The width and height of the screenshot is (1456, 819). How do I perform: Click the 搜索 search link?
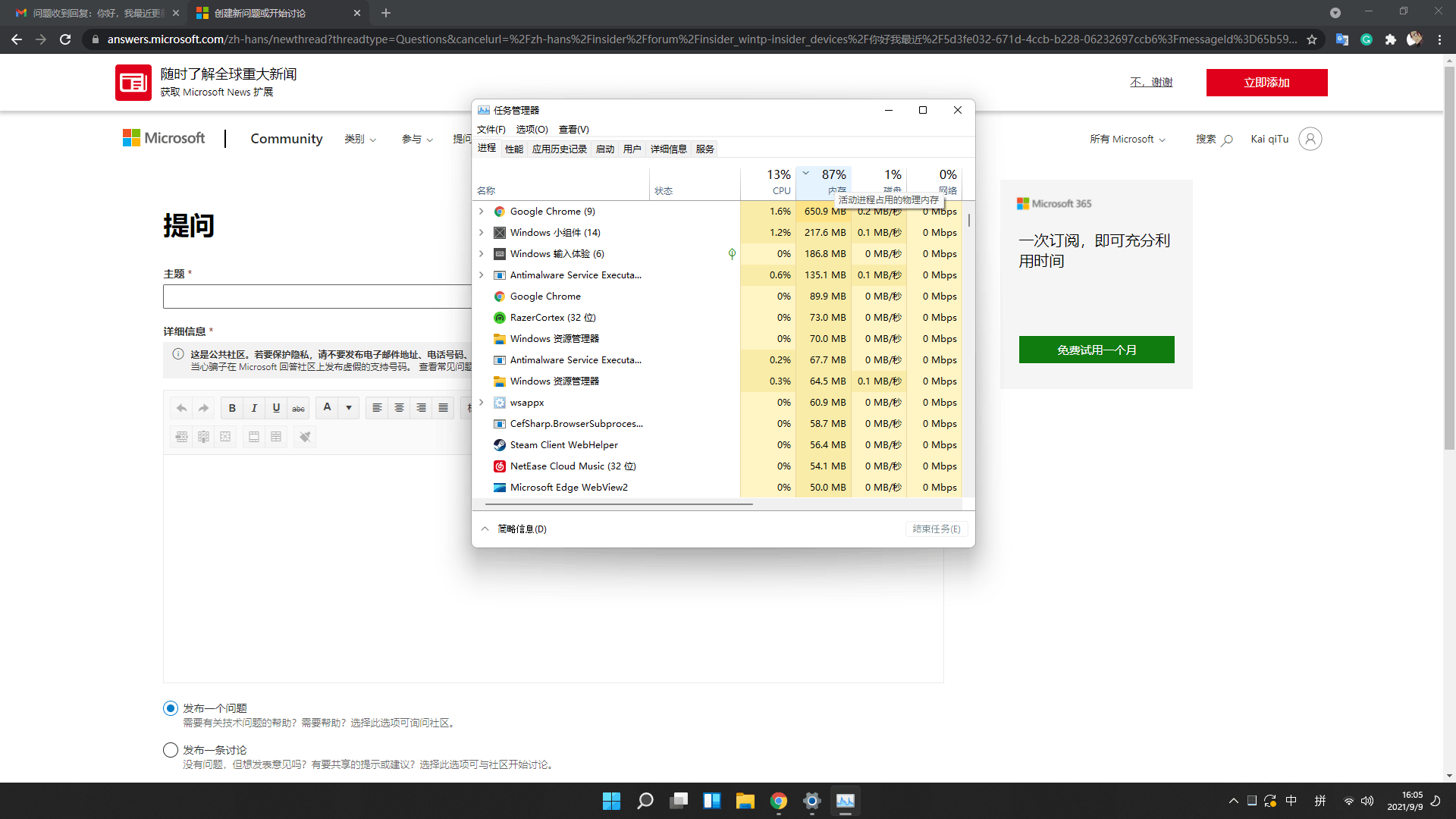pyautogui.click(x=1214, y=139)
